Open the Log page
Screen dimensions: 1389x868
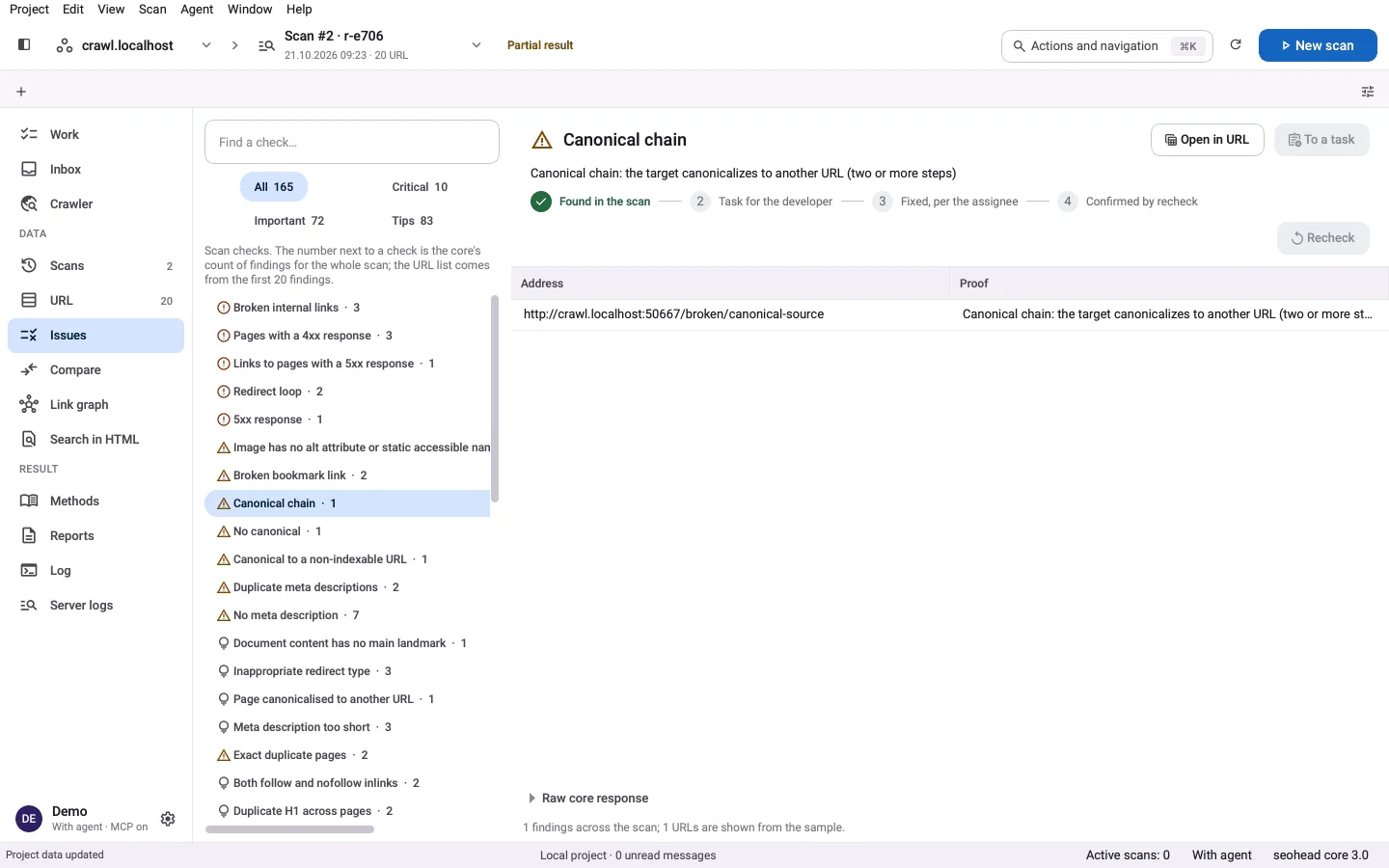coord(95,570)
